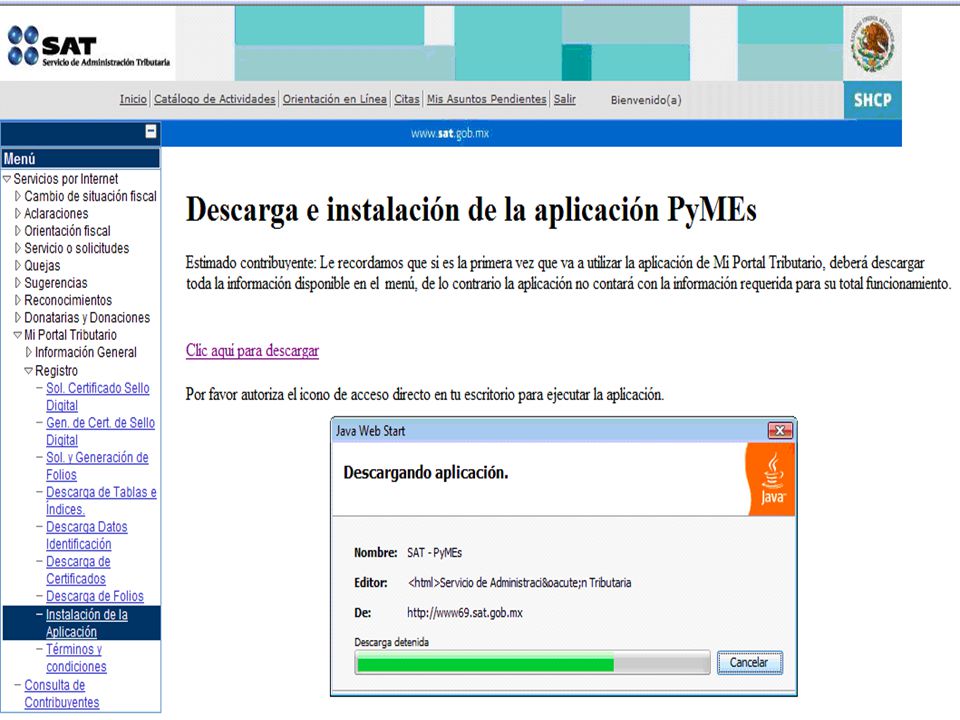Screen dimensions: 960x720
Task: Open Descarga Datos Identificación
Action: coord(86,536)
